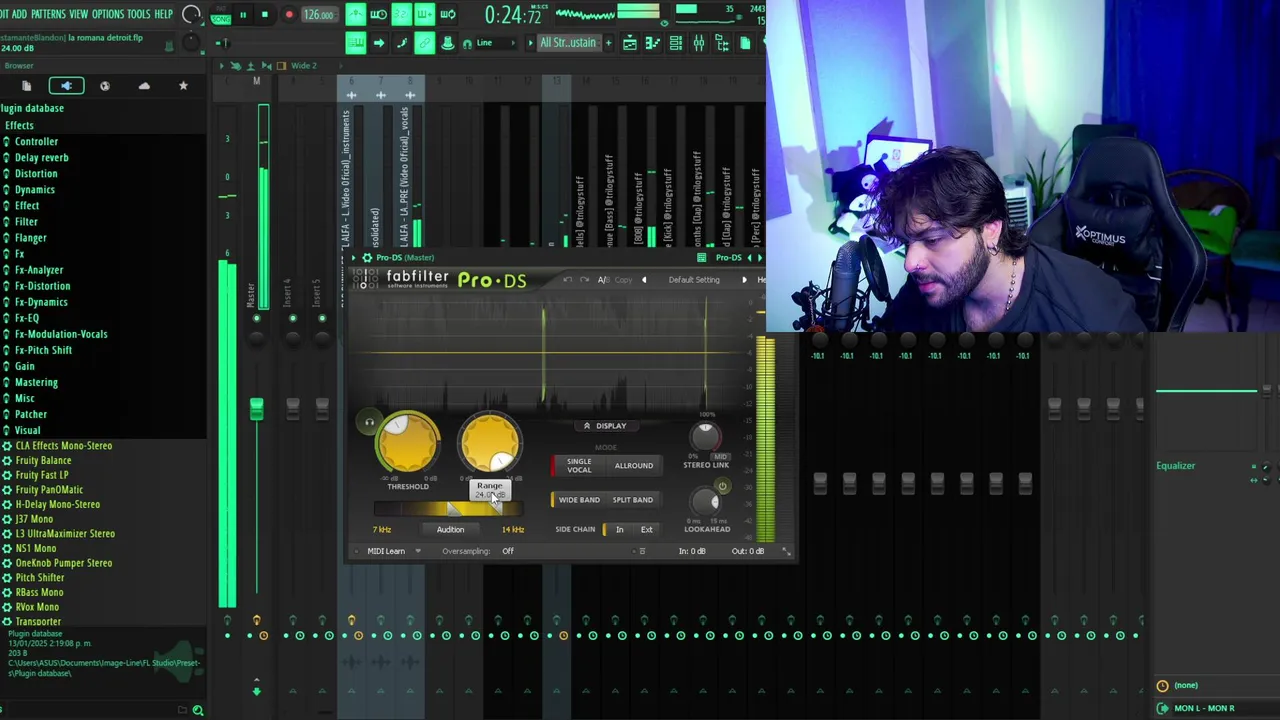Image resolution: width=1280 pixels, height=720 pixels.
Task: Click the stamp icon in the toolbar
Action: [447, 43]
